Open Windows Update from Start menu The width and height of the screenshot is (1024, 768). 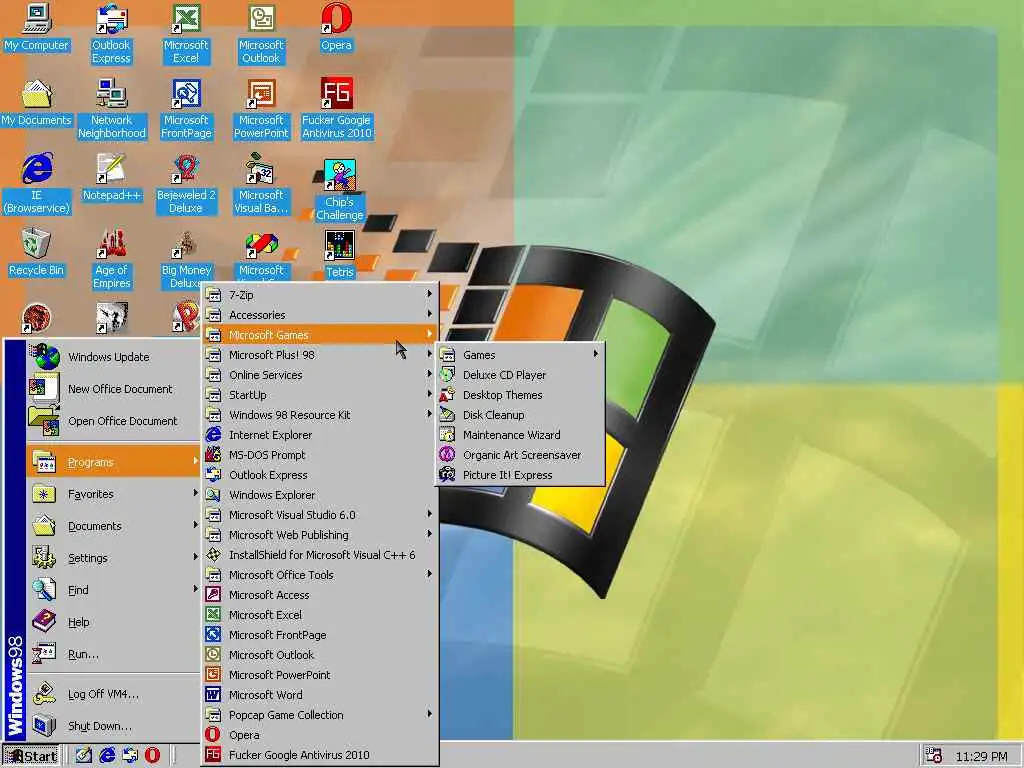[x=112, y=357]
